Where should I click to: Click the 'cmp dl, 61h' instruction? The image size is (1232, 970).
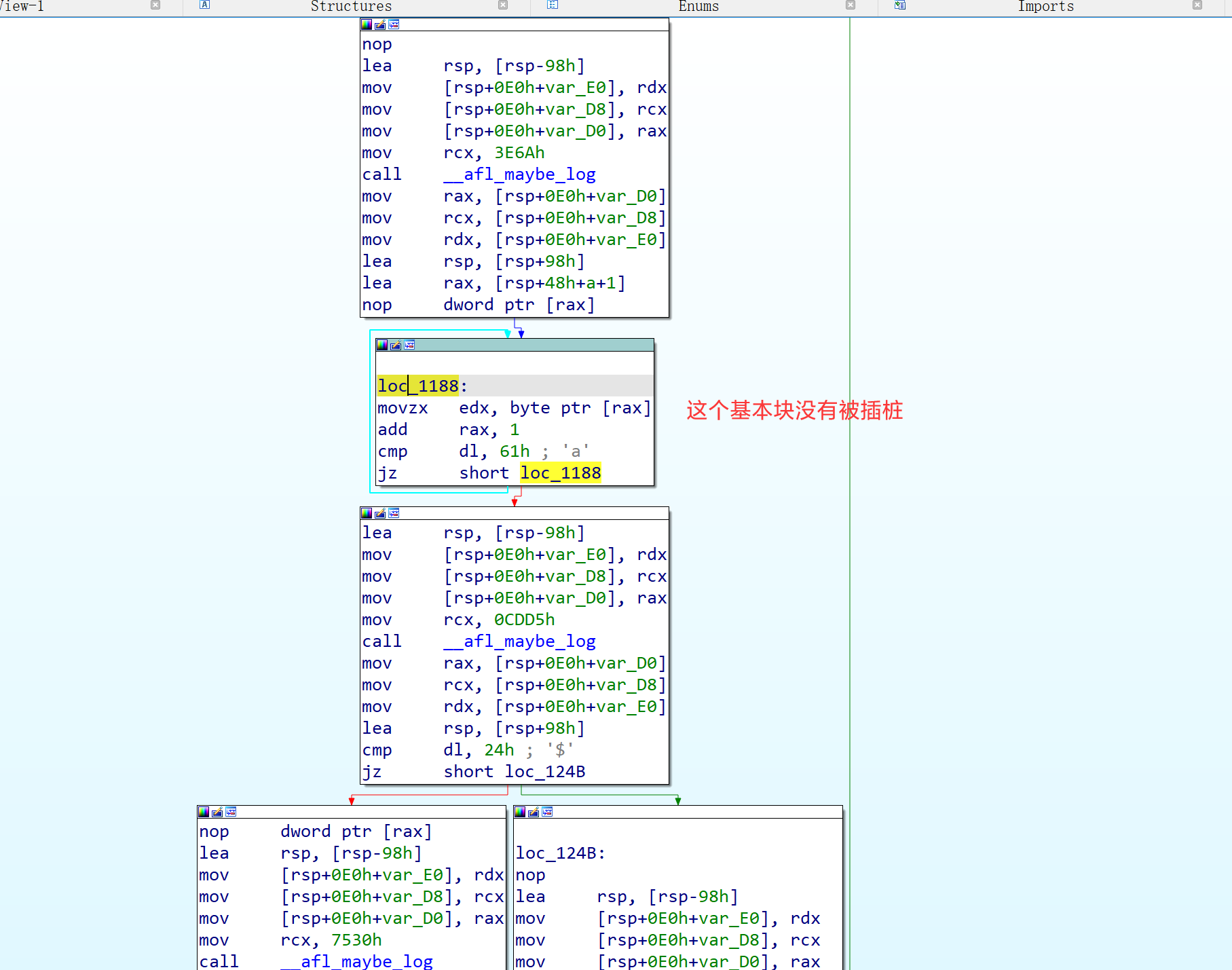(x=484, y=451)
